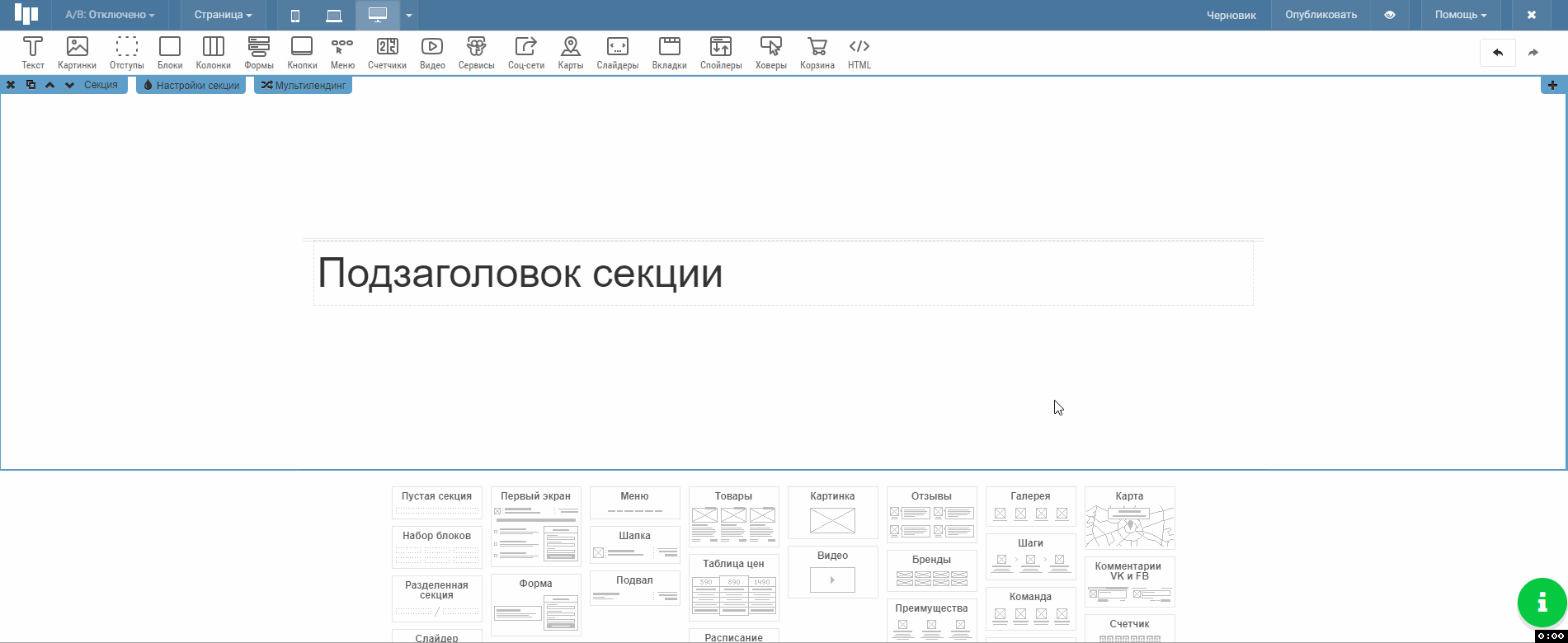Add the Видео section template
The width and height of the screenshot is (1568, 643).
(x=832, y=572)
